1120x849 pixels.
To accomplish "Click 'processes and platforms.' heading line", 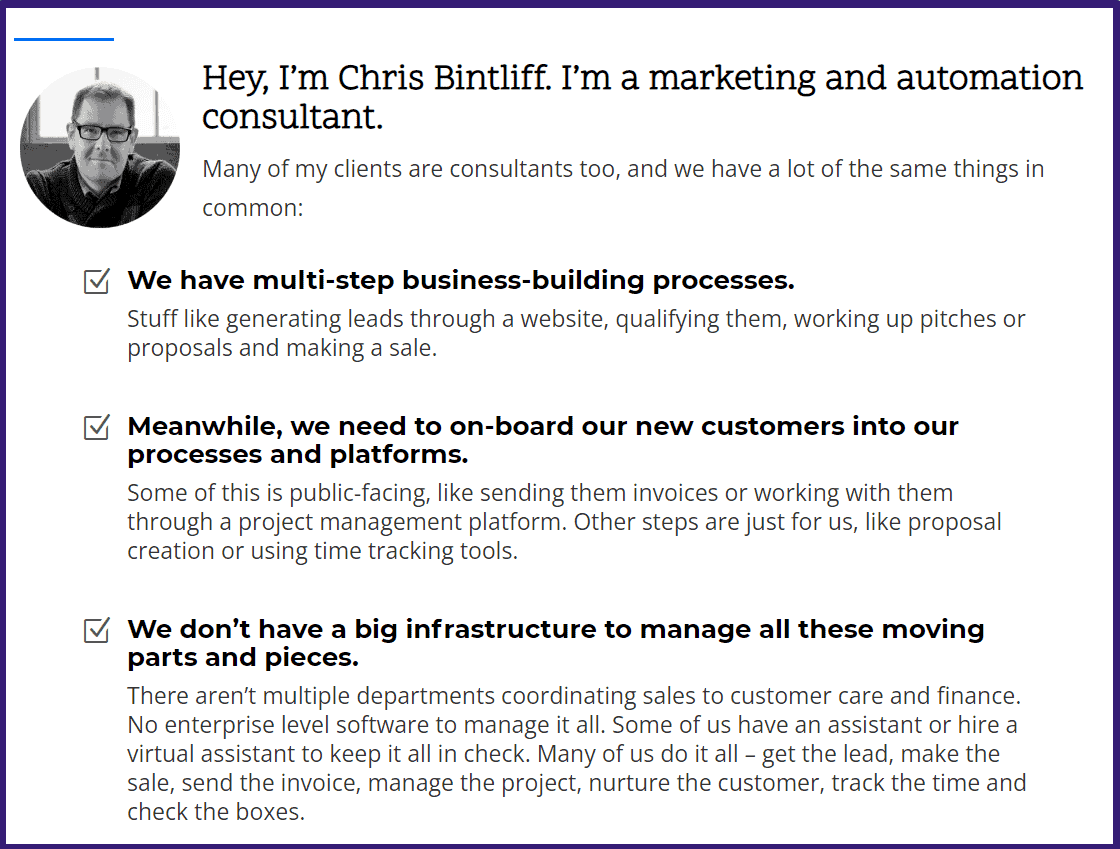I will point(298,454).
